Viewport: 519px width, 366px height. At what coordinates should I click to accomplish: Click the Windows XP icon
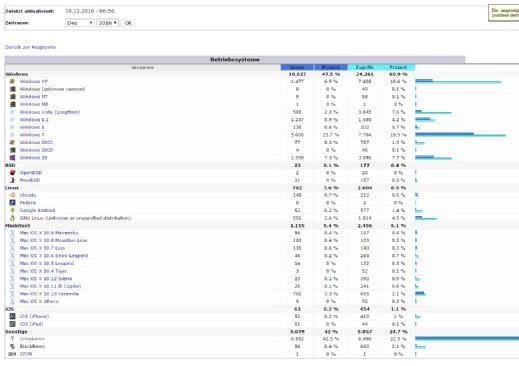coord(12,81)
